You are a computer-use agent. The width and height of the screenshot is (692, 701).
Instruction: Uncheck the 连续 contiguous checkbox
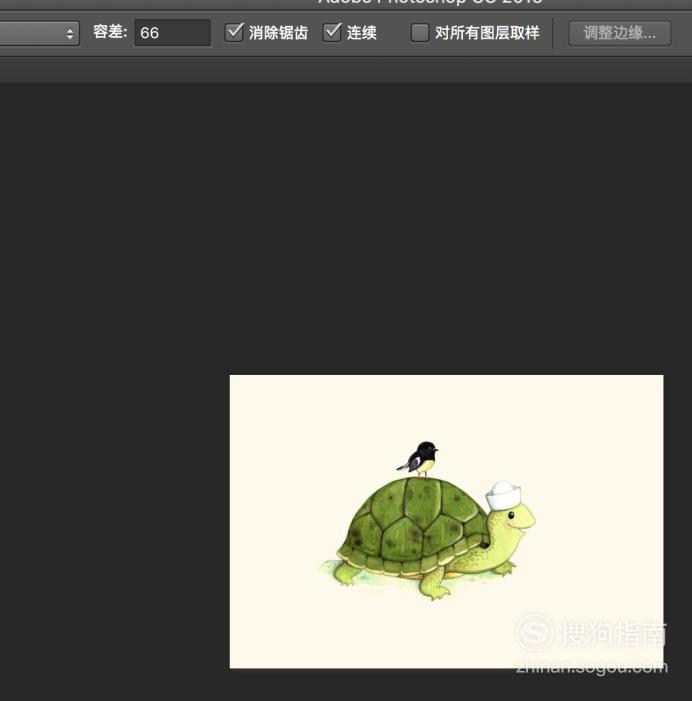(x=332, y=32)
